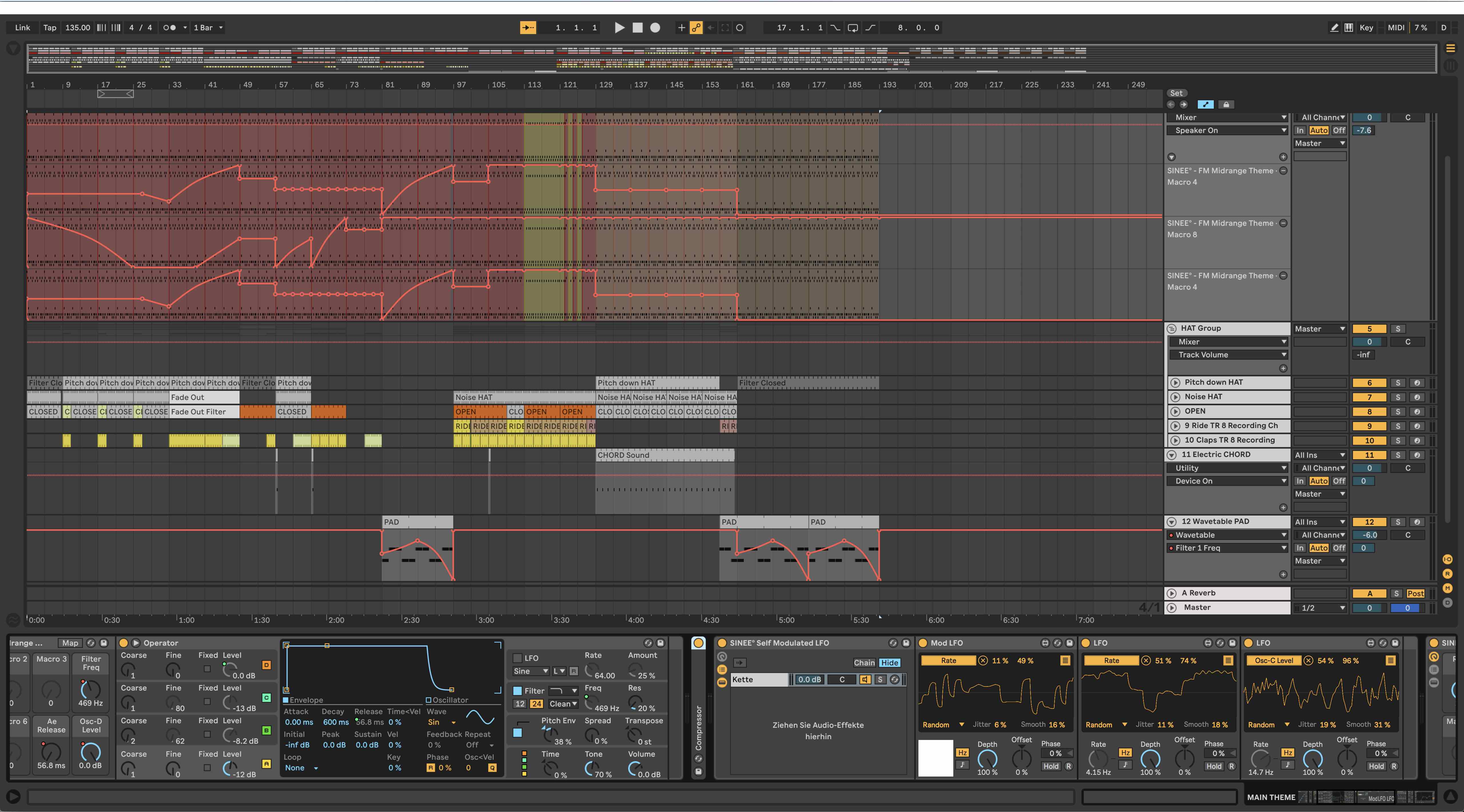Toggle the Draw Mode pencil icon
1464x812 pixels.
(1334, 27)
